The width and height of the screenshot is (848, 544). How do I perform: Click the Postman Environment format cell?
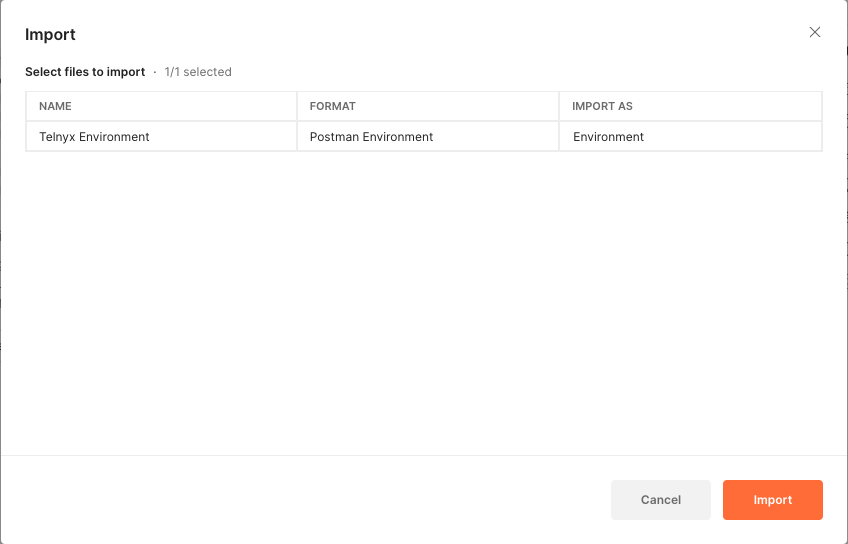[428, 137]
